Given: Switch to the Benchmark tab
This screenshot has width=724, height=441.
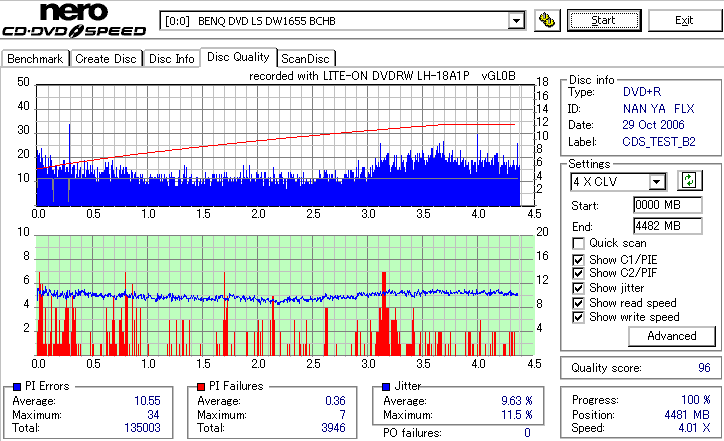Looking at the screenshot, I should (x=35, y=59).
